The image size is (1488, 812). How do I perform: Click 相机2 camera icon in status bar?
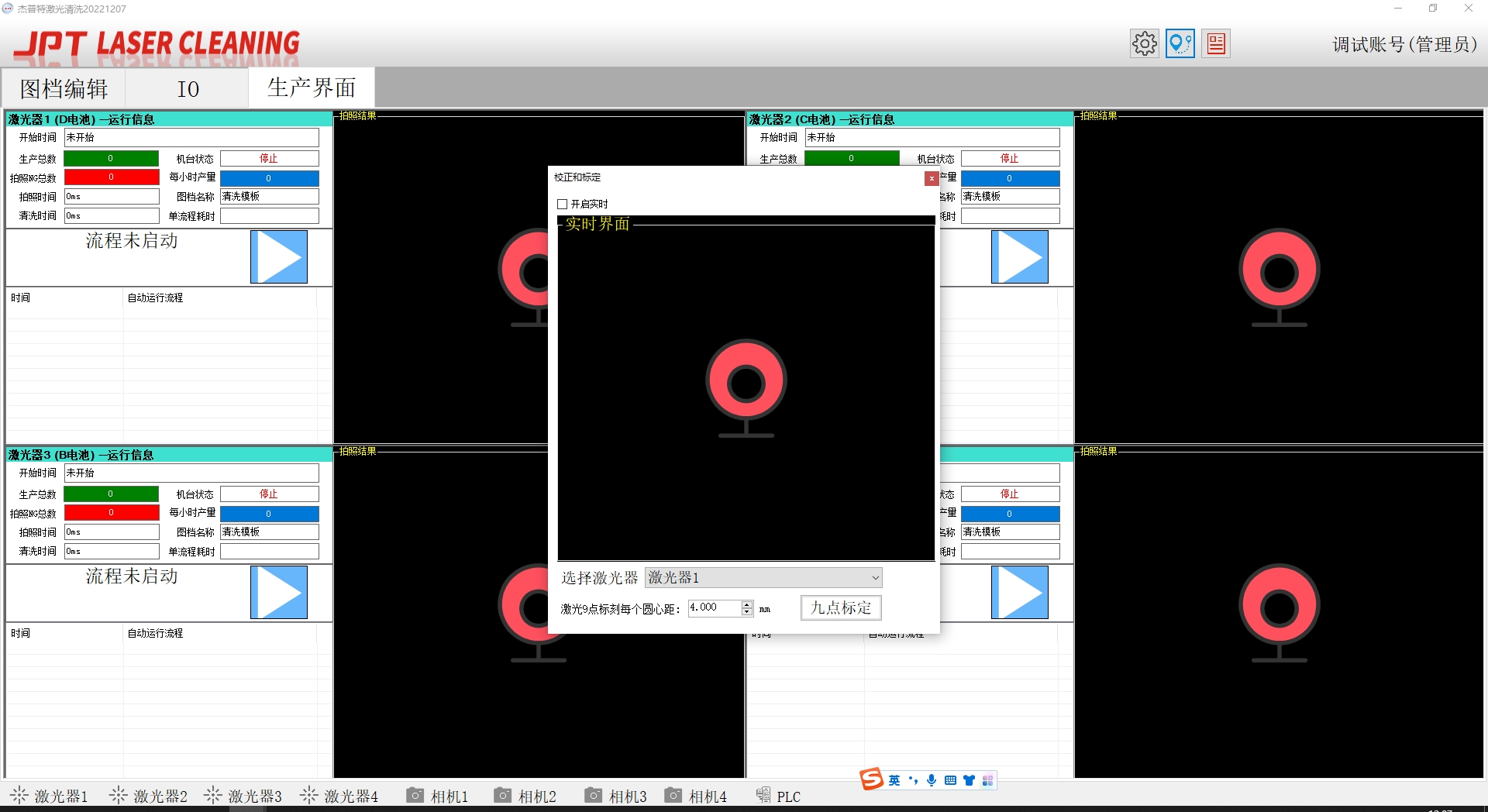503,795
